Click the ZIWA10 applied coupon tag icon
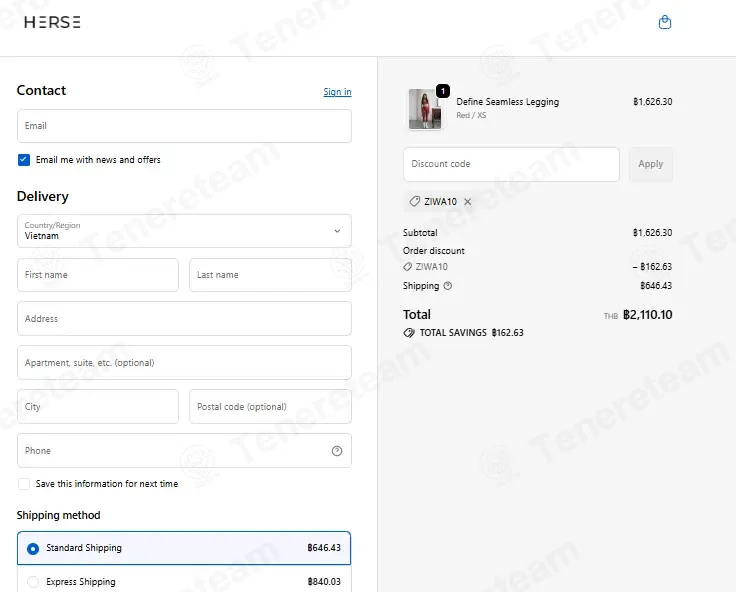Screen dimensions: 736x592 coord(414,201)
